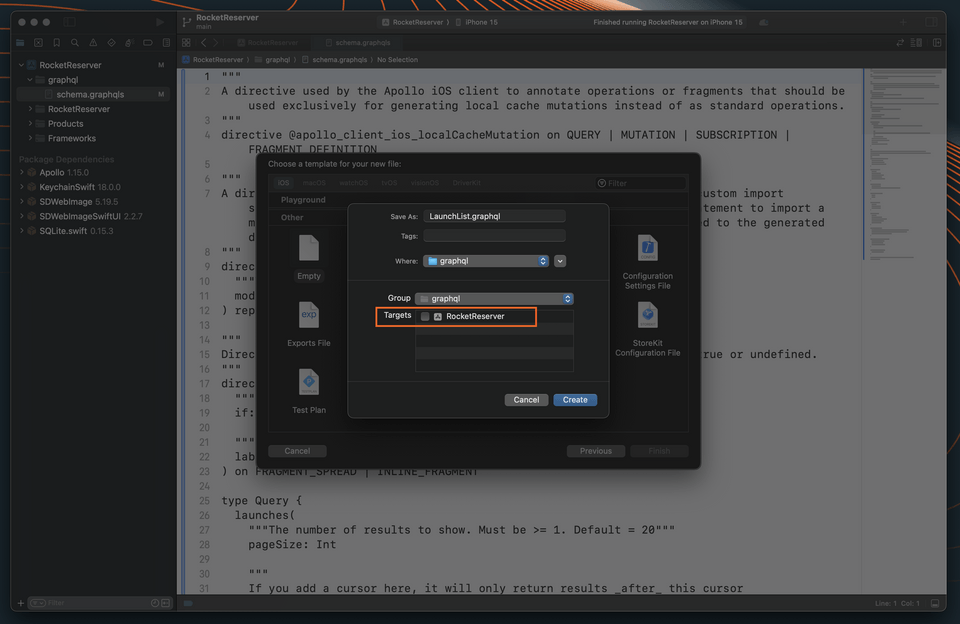Image resolution: width=960 pixels, height=624 pixels.
Task: Expand the RocketReserver group folder
Action: click(x=30, y=109)
